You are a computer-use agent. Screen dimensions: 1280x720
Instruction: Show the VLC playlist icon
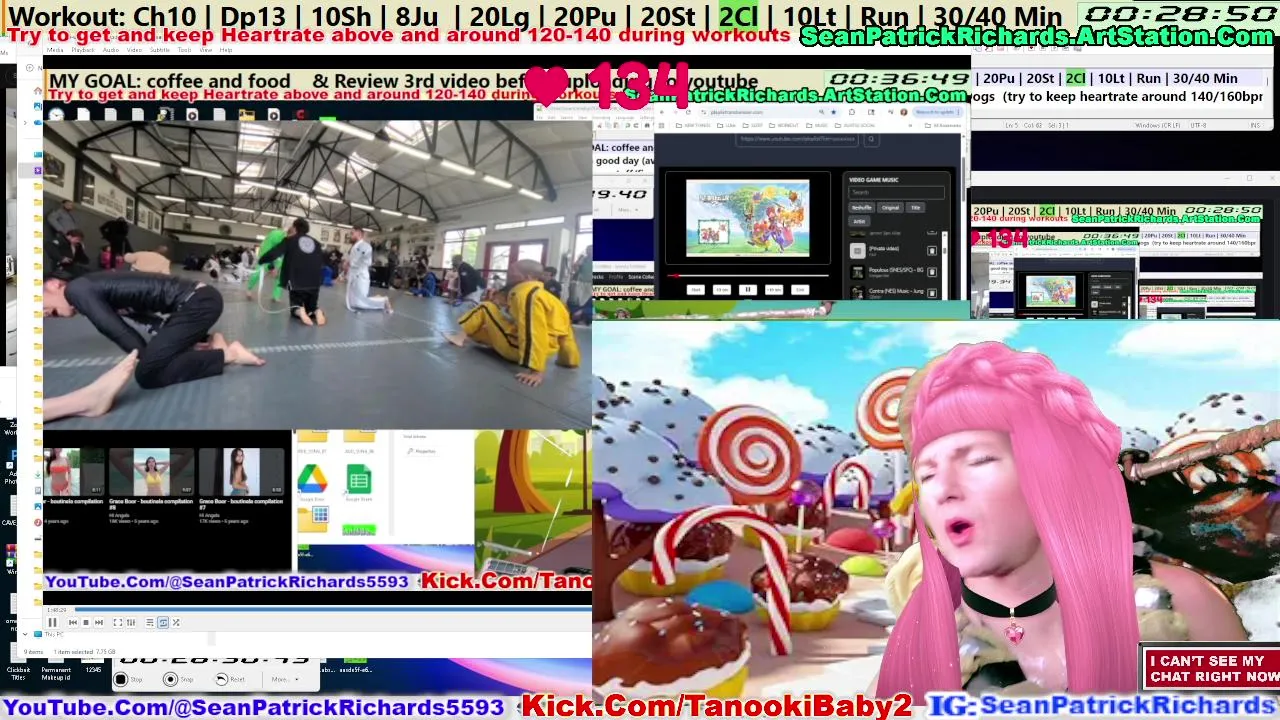pyautogui.click(x=150, y=622)
